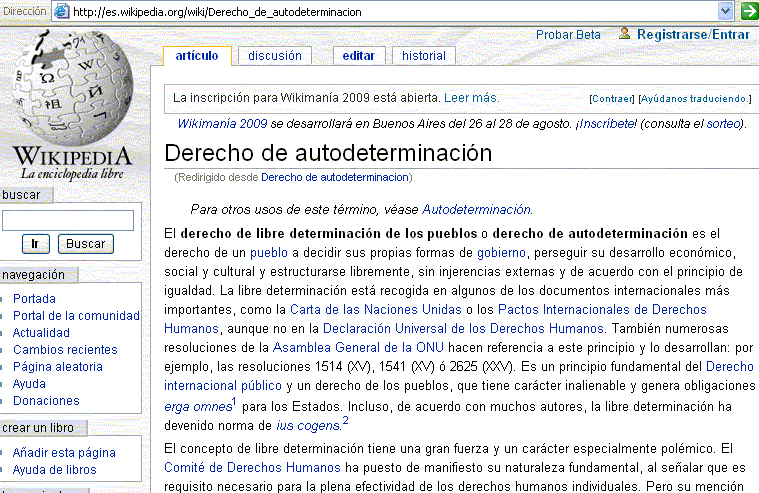Image resolution: width=759 pixels, height=493 pixels.
Task: Open the Donaciones link
Action: coord(46,401)
